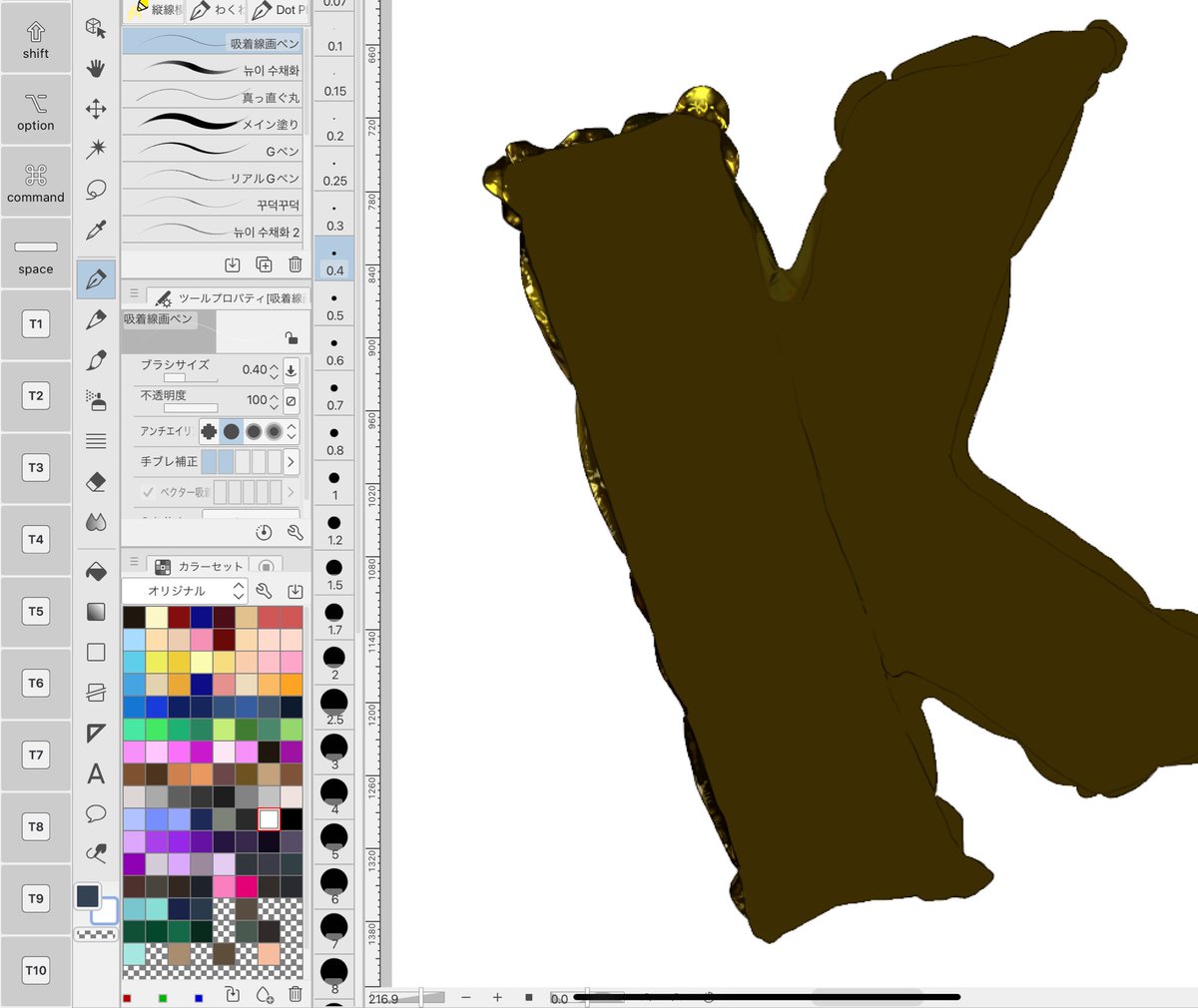Select the メイン塗り brush entry
The image size is (1198, 1008).
[212, 124]
